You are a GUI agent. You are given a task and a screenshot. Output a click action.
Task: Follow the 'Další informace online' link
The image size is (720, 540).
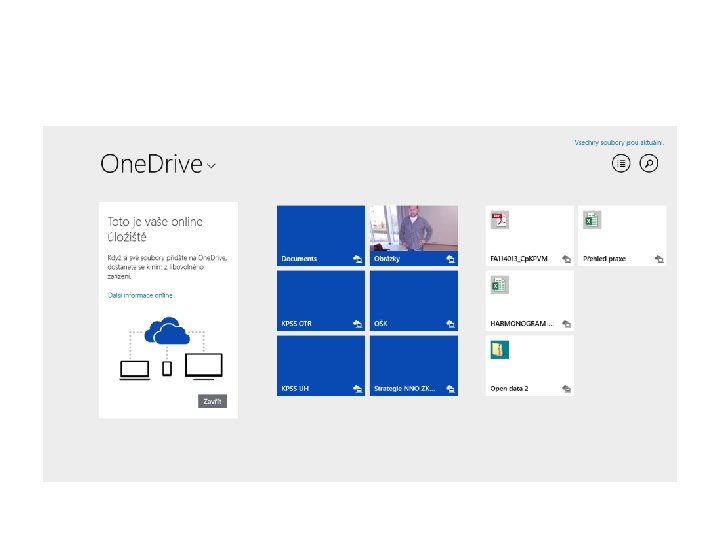tap(140, 295)
